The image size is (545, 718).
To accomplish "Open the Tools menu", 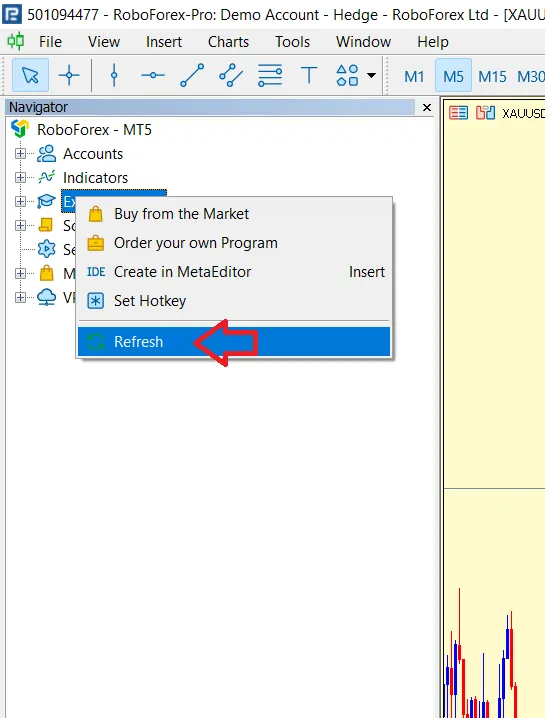I will coord(293,42).
